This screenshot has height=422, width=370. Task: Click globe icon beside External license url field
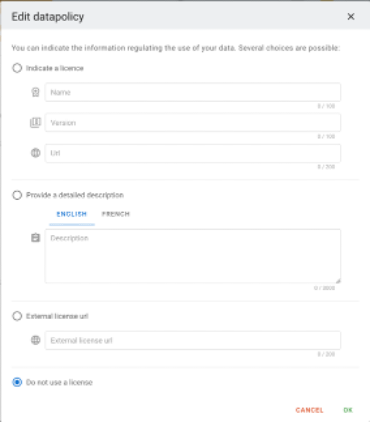[35, 340]
